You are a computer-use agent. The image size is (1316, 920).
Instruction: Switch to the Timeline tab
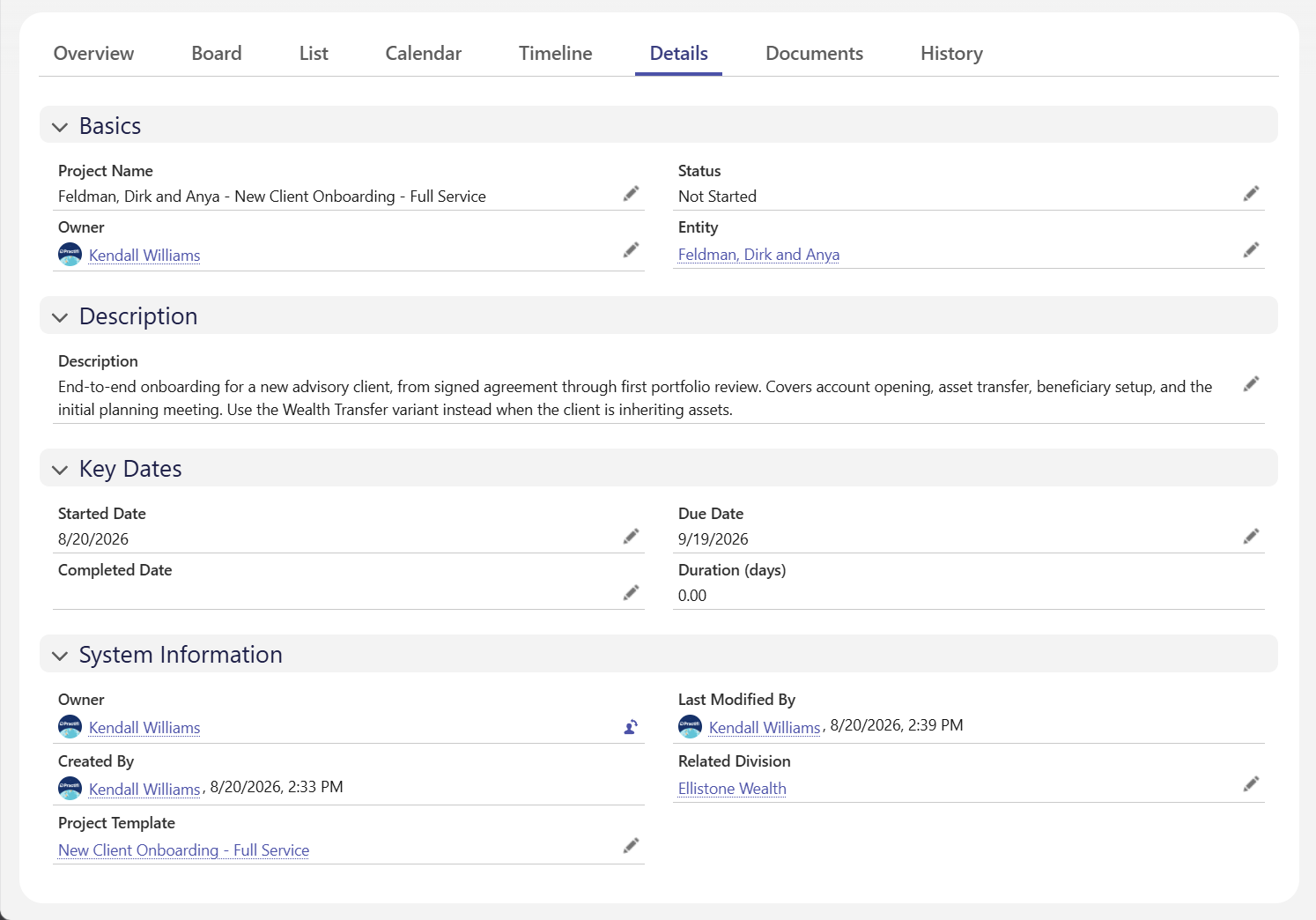pos(555,54)
